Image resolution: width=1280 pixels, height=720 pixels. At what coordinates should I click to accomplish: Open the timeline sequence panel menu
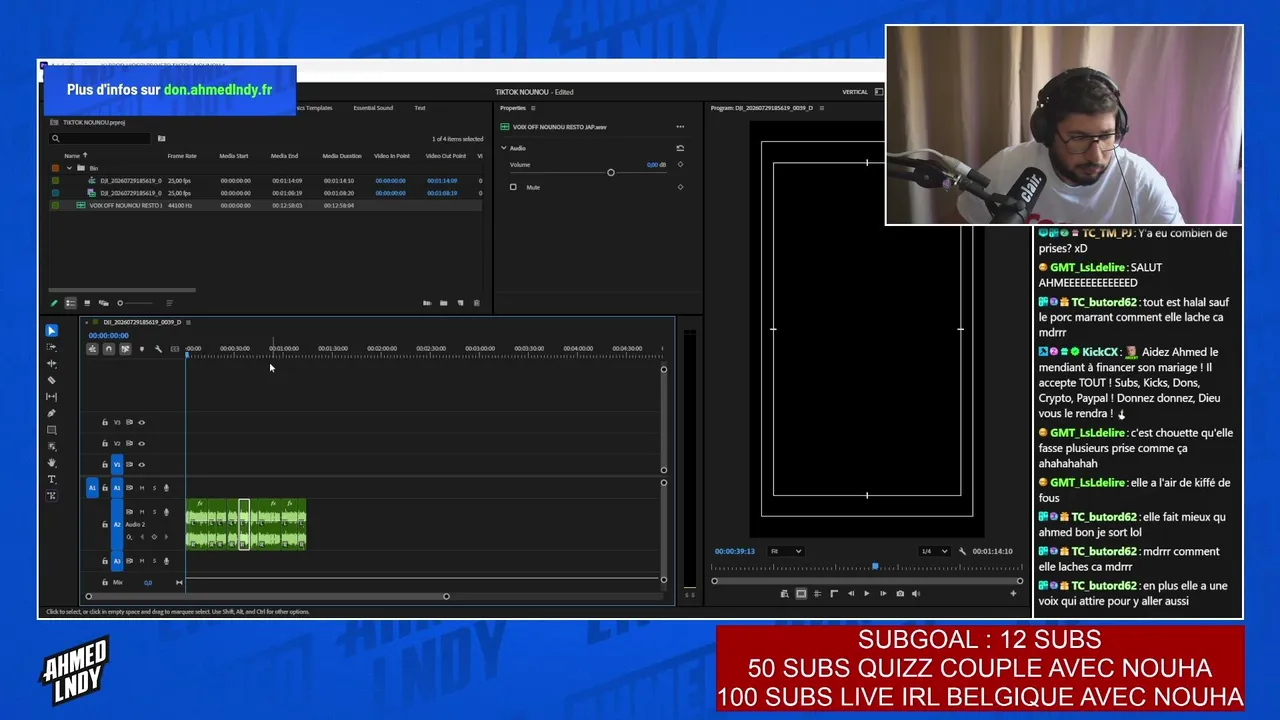(x=188, y=322)
